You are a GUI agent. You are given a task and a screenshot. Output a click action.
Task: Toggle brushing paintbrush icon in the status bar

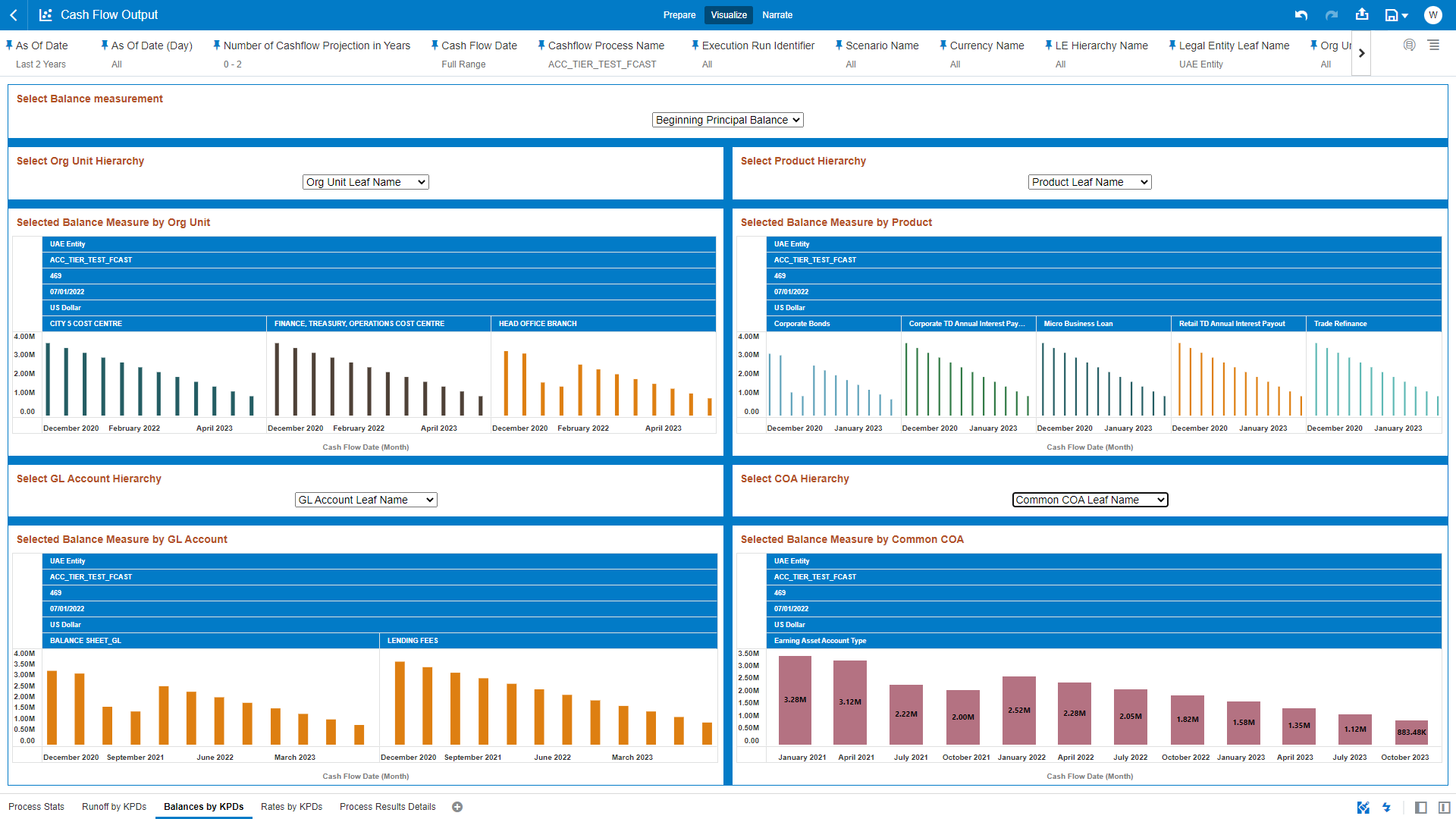click(1363, 808)
